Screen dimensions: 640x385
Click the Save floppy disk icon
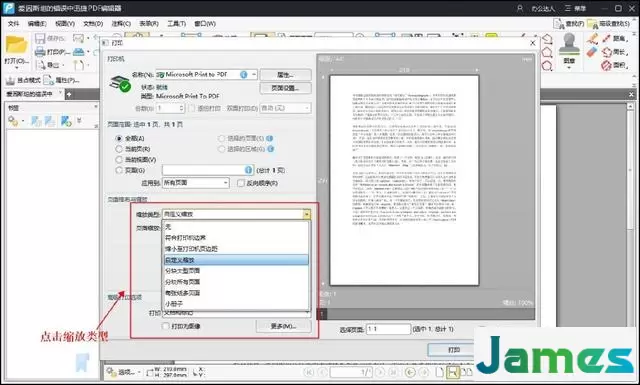(x=40, y=38)
